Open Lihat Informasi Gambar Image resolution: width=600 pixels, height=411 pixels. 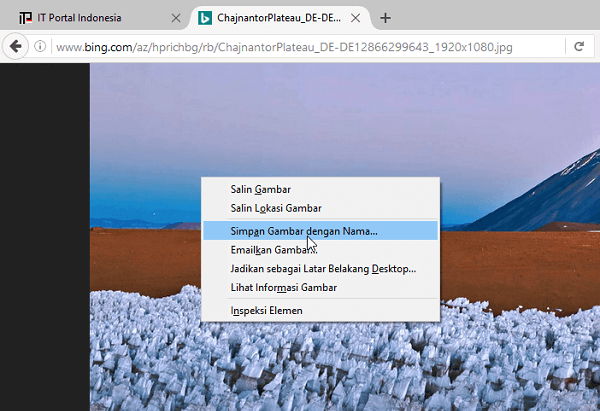[x=321, y=287]
